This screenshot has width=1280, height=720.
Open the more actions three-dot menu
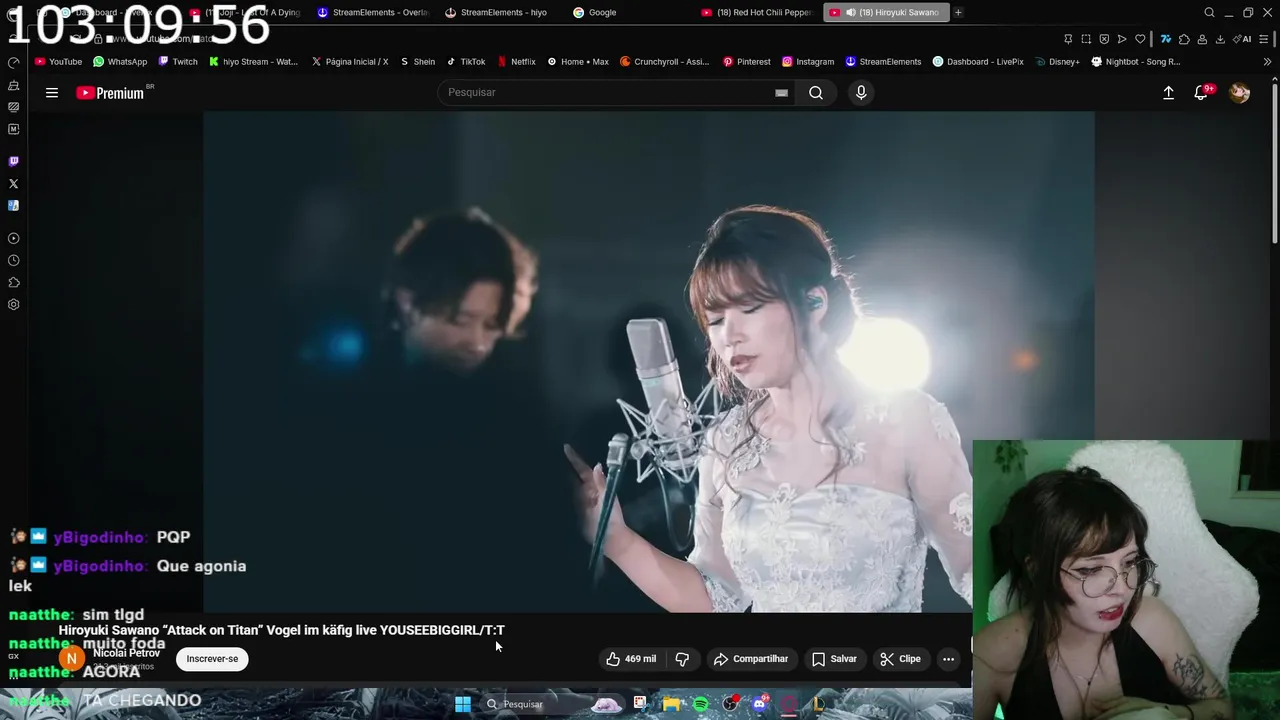(948, 659)
